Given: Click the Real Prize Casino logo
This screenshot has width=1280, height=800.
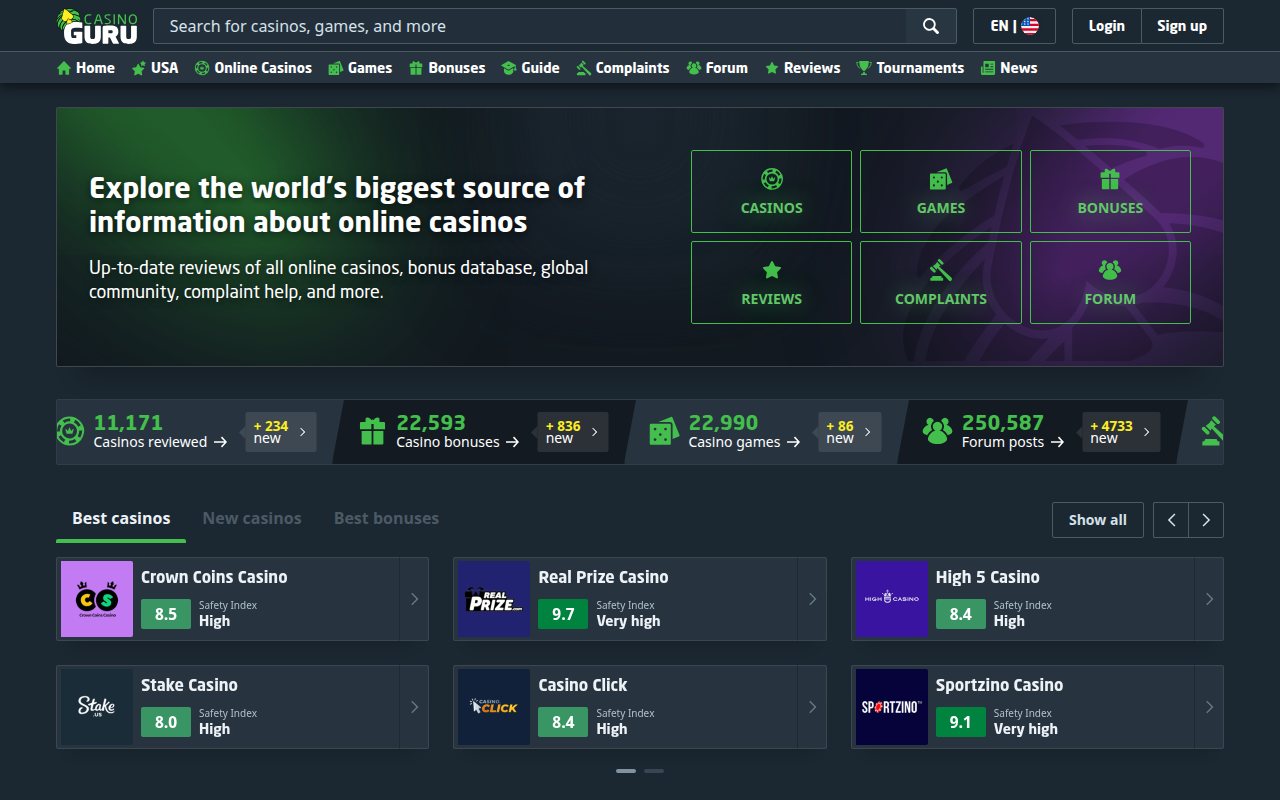Looking at the screenshot, I should pyautogui.click(x=494, y=599).
